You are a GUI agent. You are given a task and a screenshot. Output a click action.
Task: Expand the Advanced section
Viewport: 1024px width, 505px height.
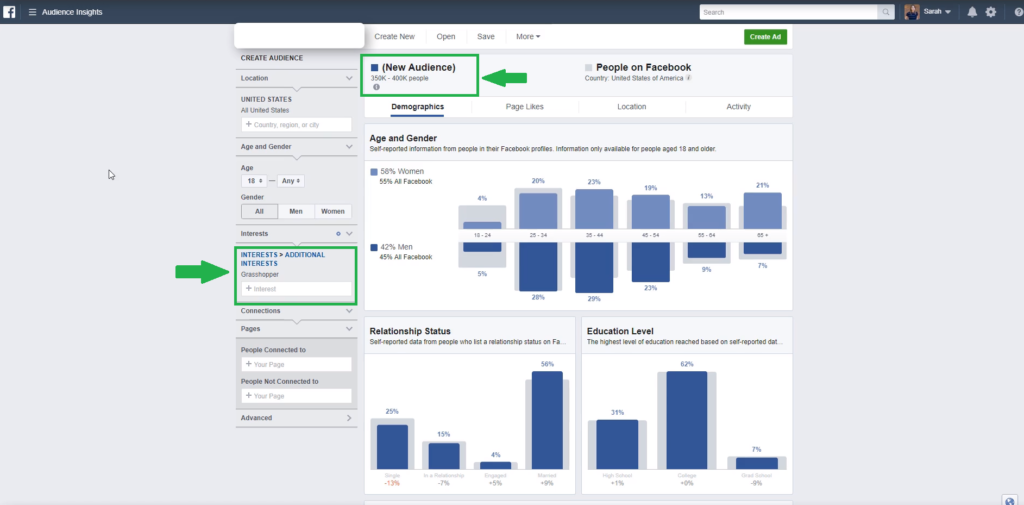[349, 417]
